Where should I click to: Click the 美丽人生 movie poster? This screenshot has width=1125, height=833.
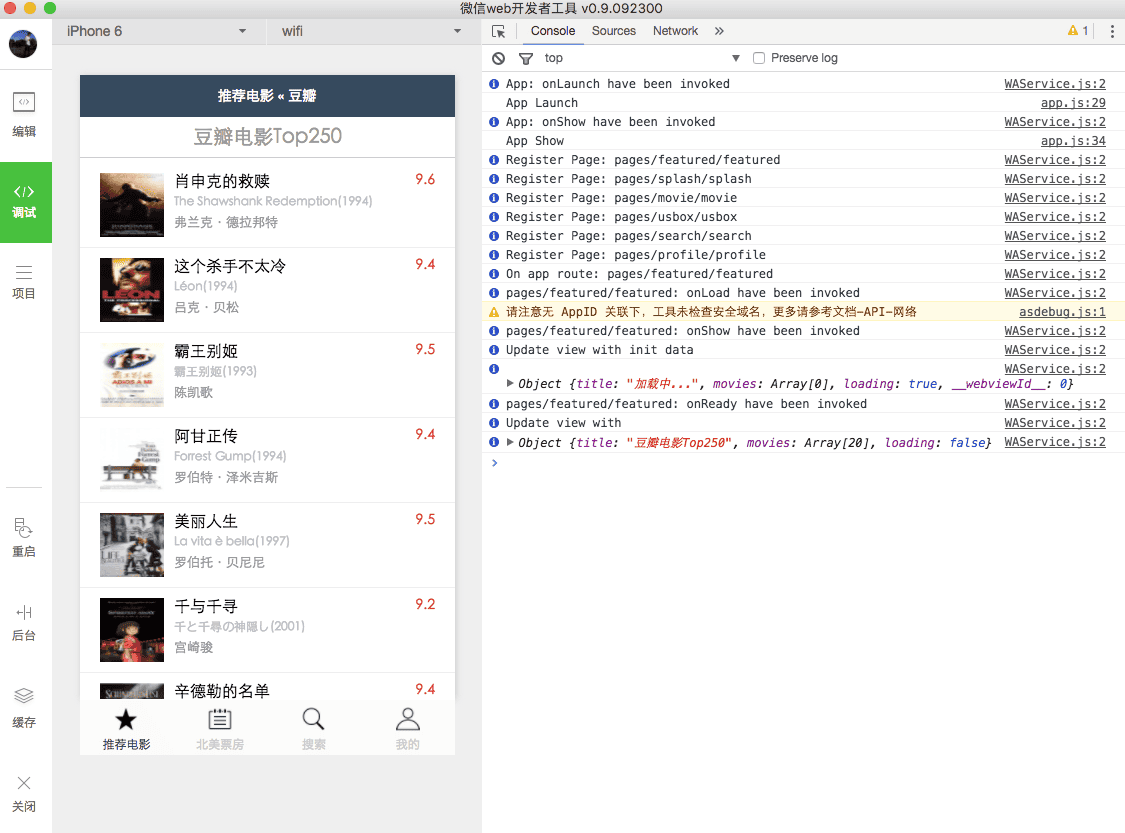tap(132, 545)
